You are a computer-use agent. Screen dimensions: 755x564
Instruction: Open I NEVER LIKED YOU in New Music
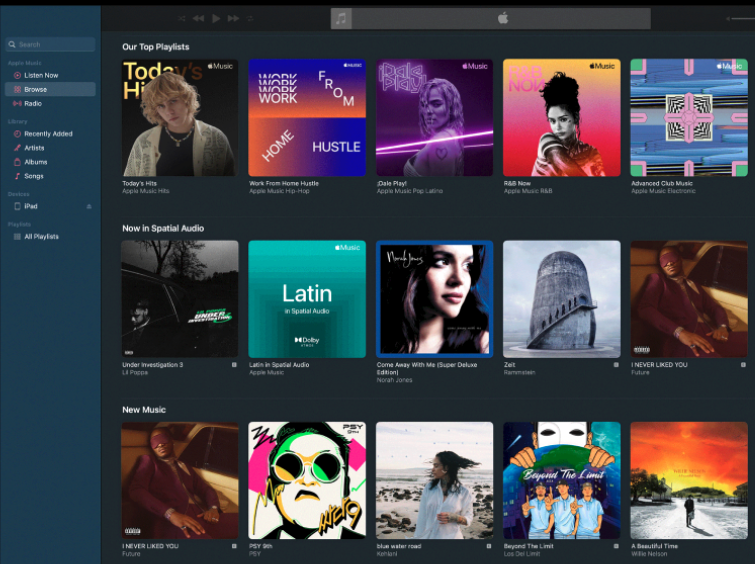coord(180,481)
